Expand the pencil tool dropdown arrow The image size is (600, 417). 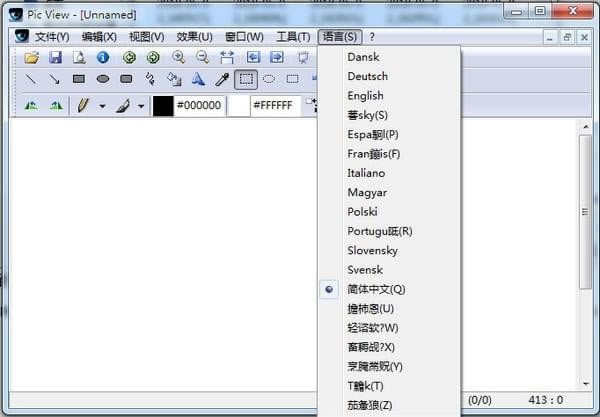coord(102,106)
